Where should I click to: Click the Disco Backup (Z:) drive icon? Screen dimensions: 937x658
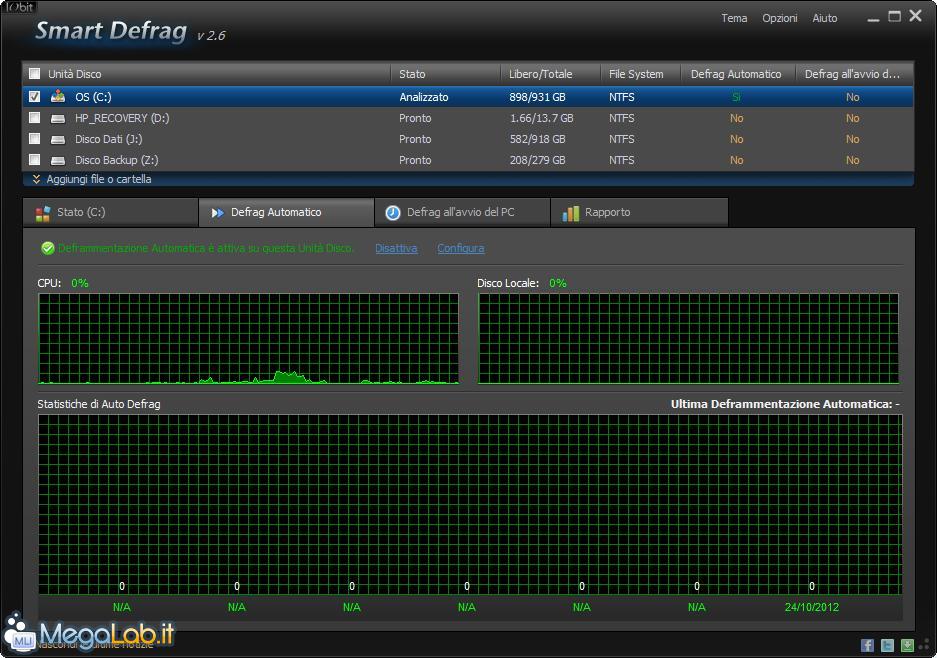coord(58,160)
